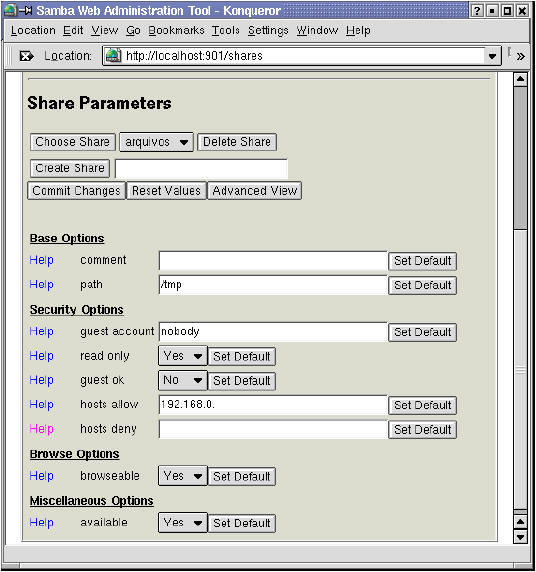Click the comment text field
The height and width of the screenshot is (572, 536).
(x=273, y=261)
